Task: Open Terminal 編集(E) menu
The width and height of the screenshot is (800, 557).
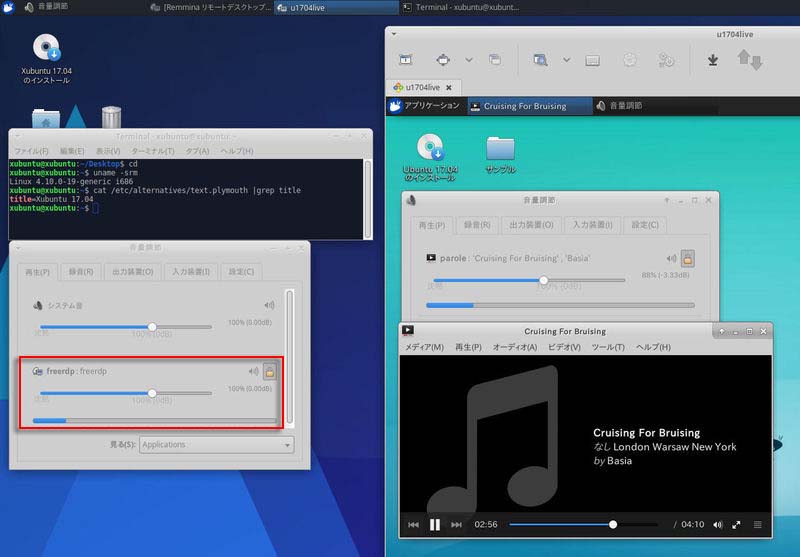Action: pos(72,151)
